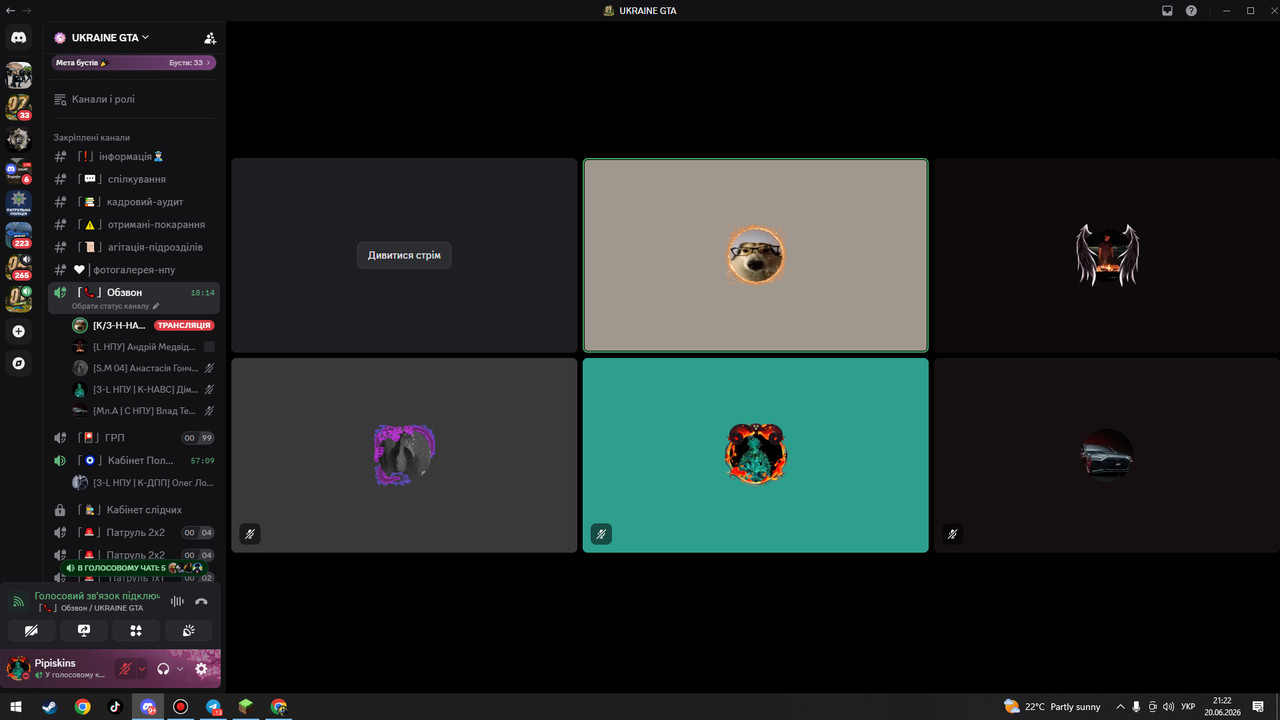
Task: Open інформація text channel
Action: pos(132,156)
